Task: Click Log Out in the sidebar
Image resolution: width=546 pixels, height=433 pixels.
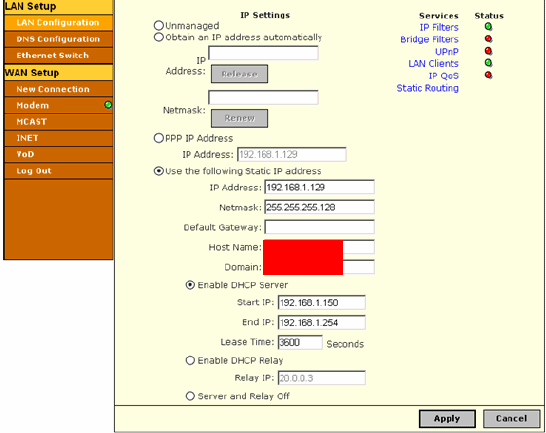Action: 58,171
